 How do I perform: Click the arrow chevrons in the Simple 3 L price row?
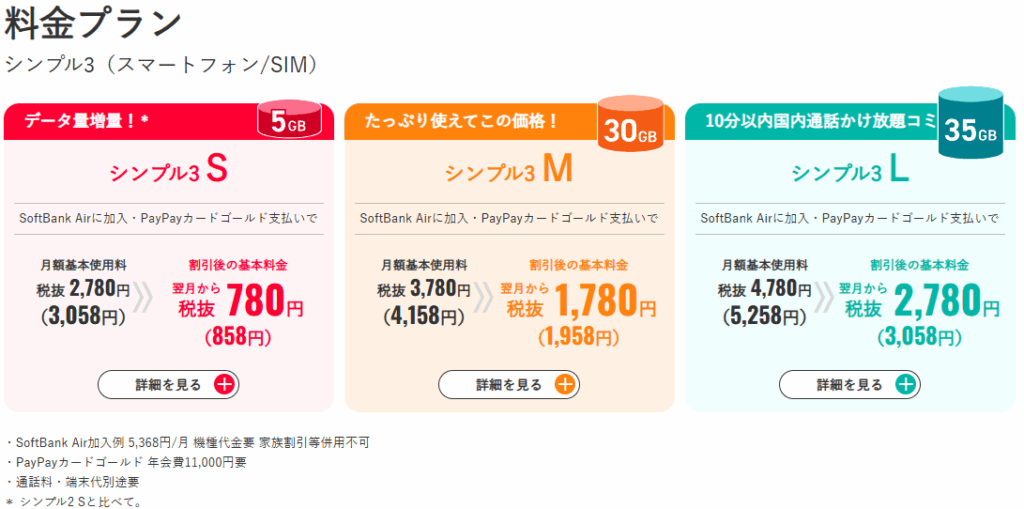click(x=825, y=298)
